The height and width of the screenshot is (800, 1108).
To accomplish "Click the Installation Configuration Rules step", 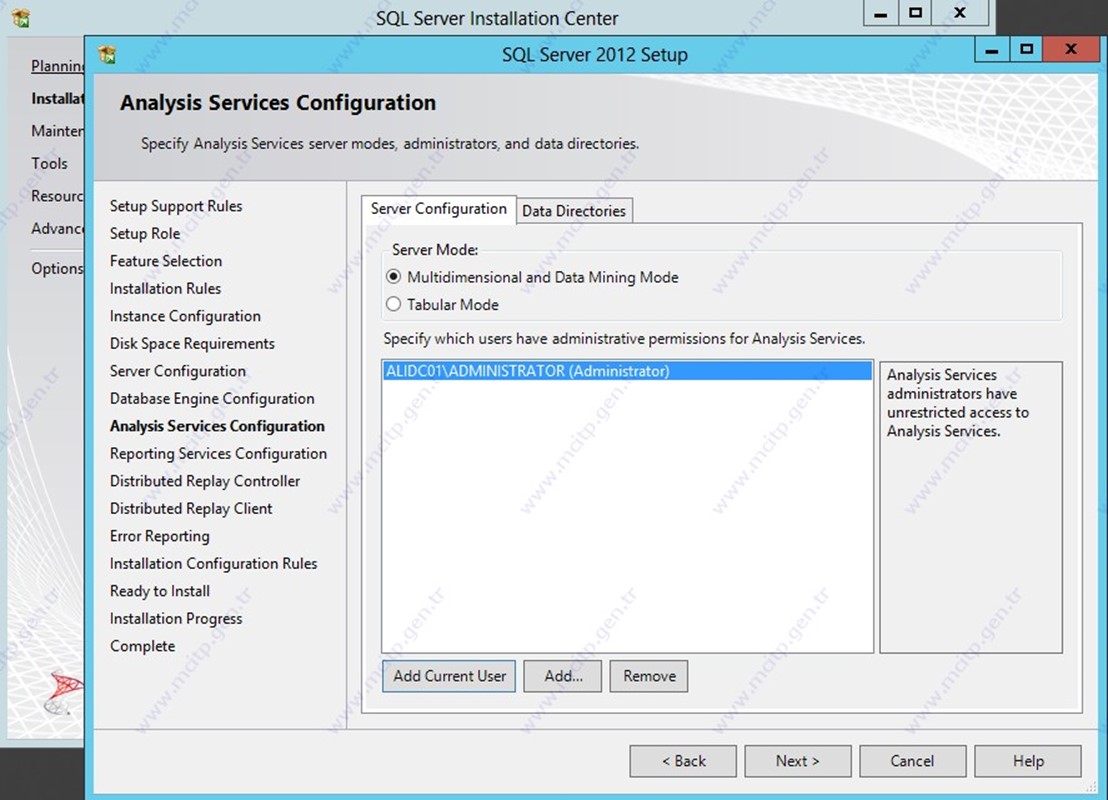I will pos(213,564).
